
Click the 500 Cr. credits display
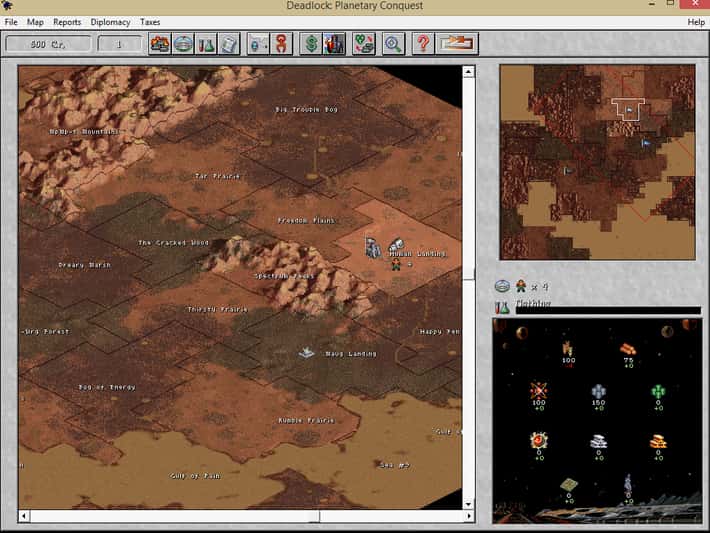[x=48, y=44]
